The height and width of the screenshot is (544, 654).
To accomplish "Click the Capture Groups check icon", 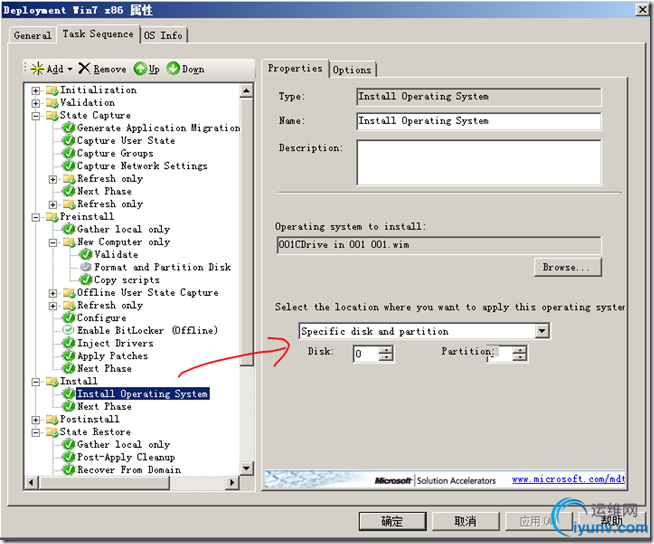I will (68, 153).
